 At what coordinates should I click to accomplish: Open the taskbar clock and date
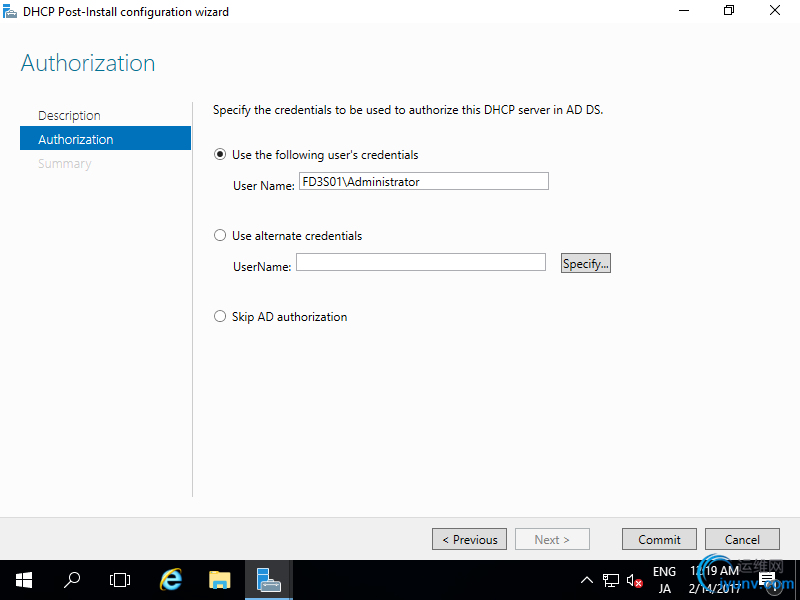714,580
